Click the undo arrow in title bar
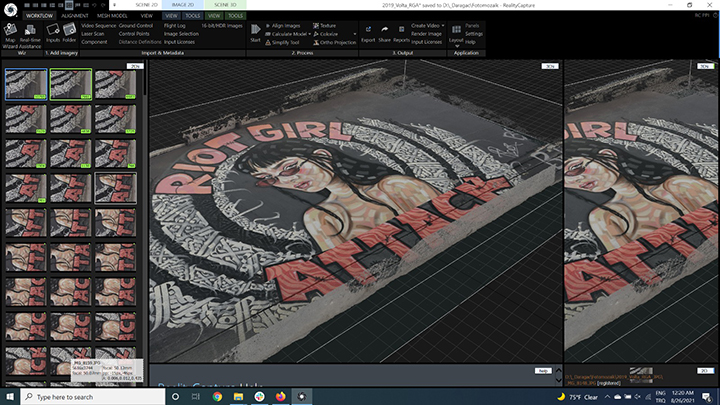This screenshot has height=405, width=720. click(94, 5)
